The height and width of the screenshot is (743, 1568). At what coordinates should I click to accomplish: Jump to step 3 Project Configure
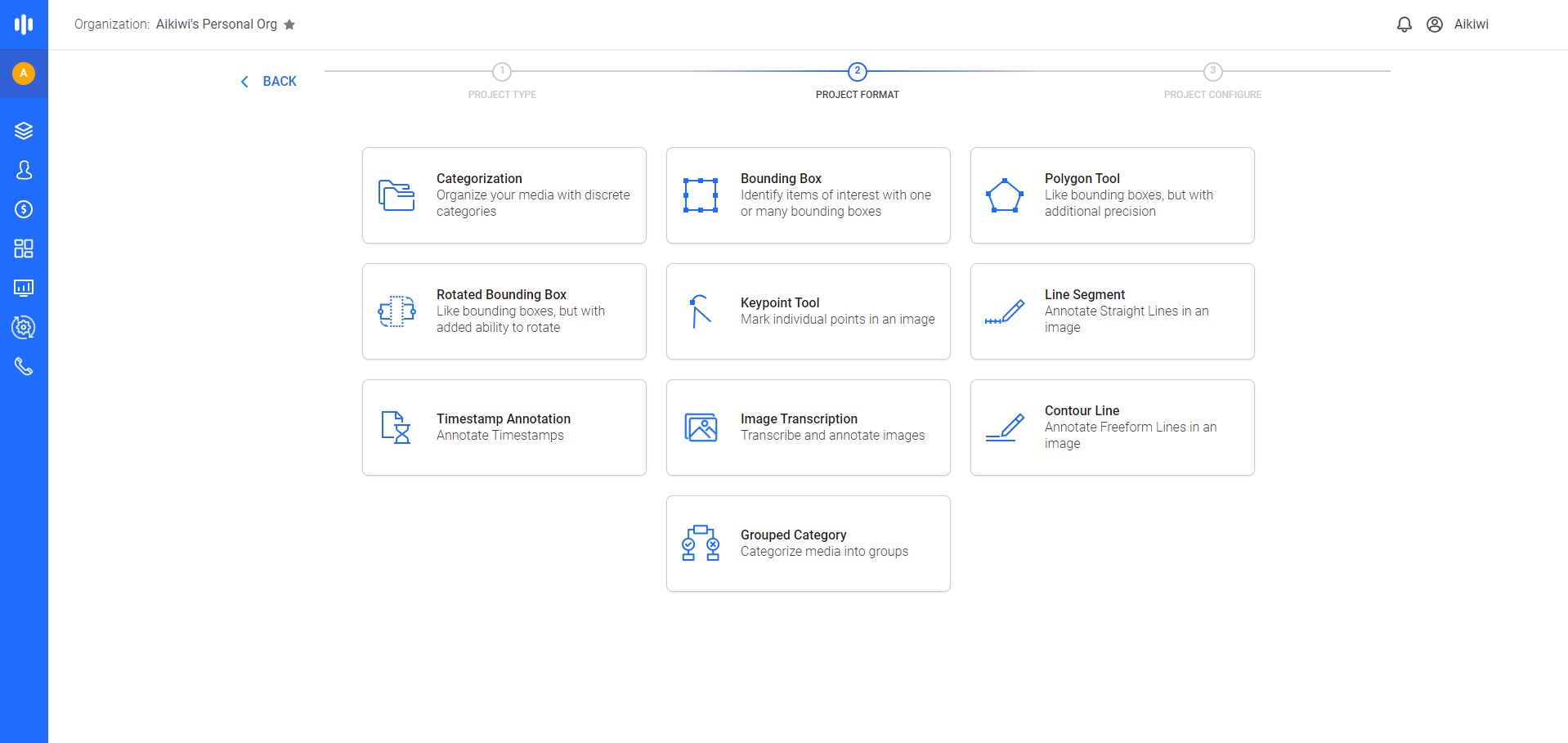pyautogui.click(x=1212, y=81)
